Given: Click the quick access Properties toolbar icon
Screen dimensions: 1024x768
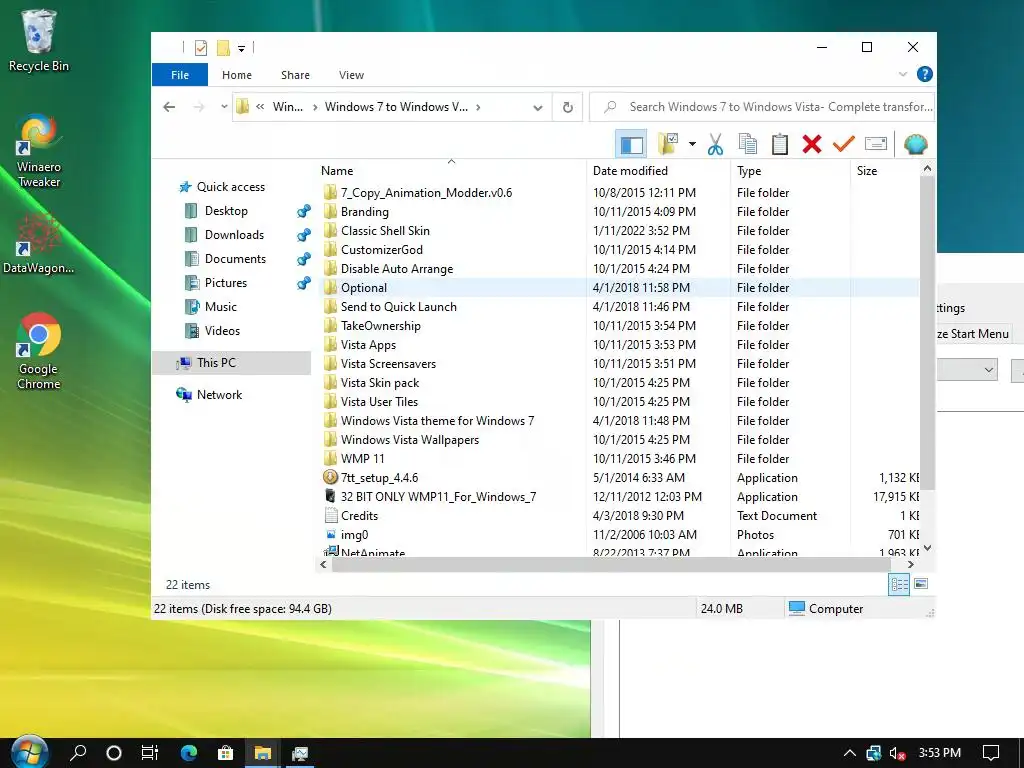Looking at the screenshot, I should 201,48.
